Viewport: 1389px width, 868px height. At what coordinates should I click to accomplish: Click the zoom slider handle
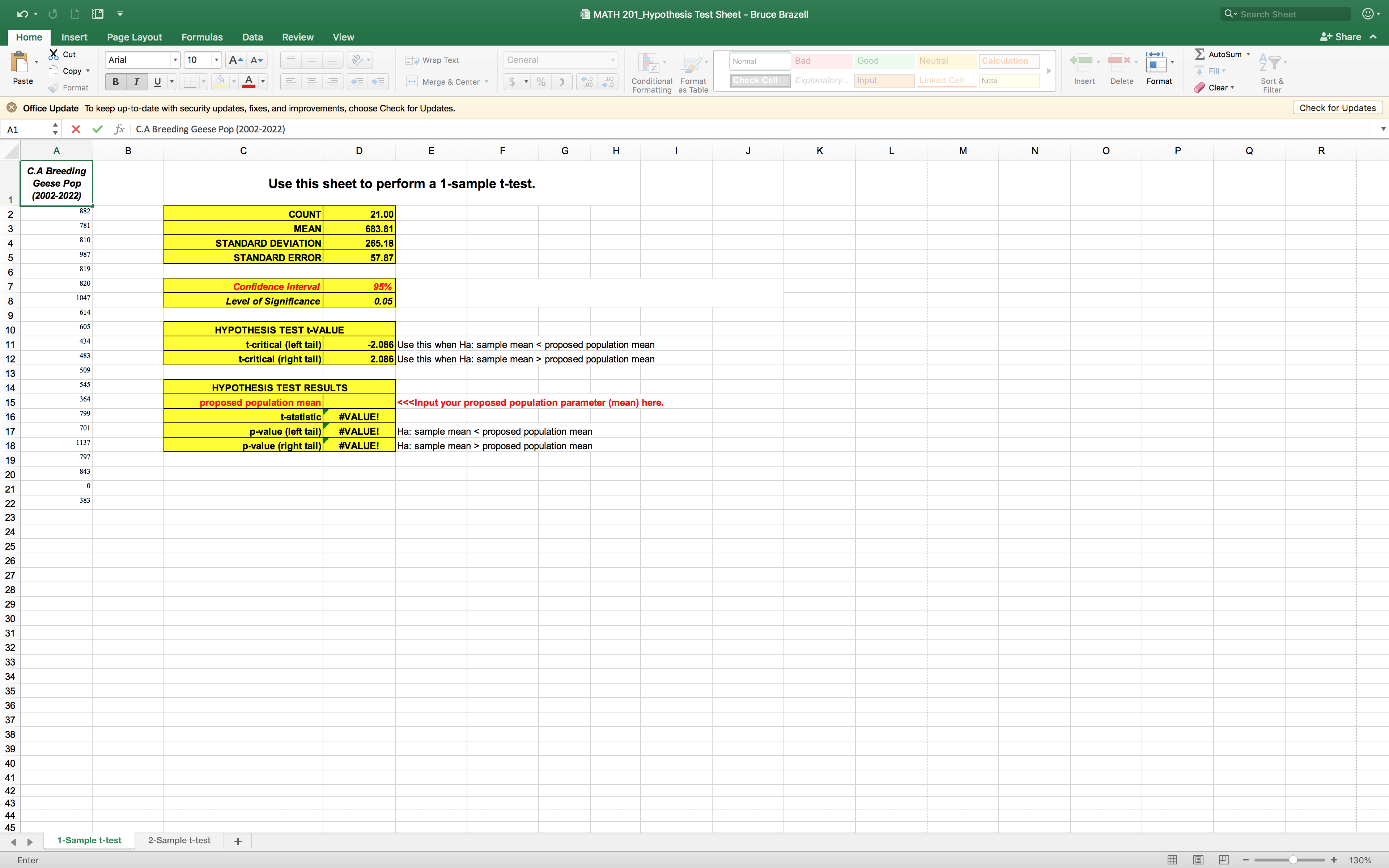[1292, 860]
